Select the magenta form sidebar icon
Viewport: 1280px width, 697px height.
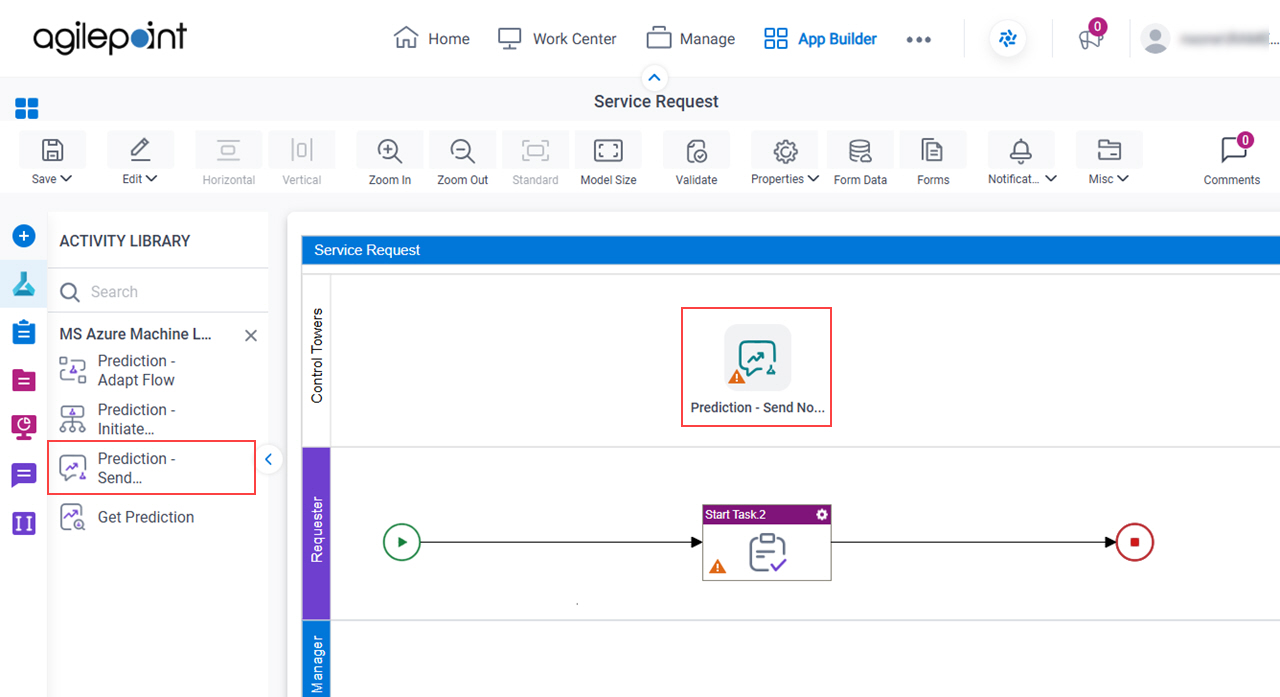(x=24, y=380)
